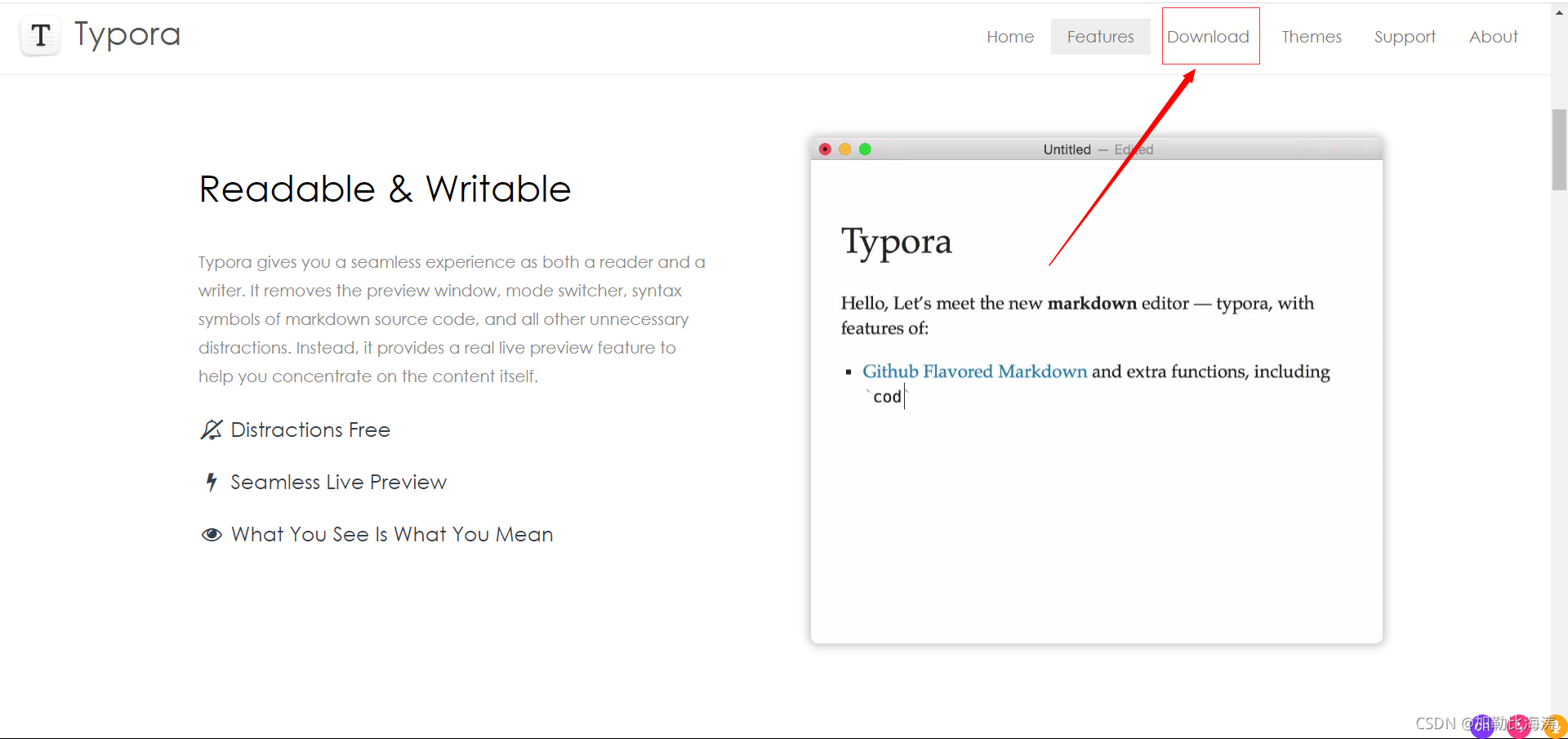Click the bold word 'markdown' in demo text
The width and height of the screenshot is (1568, 739).
tap(1092, 303)
